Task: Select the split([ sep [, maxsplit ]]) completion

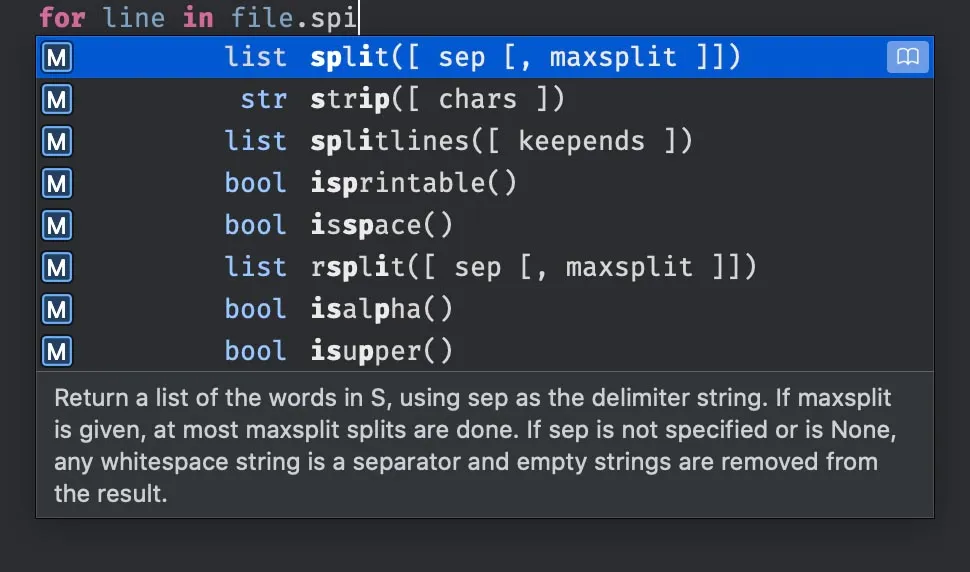Action: click(x=485, y=58)
